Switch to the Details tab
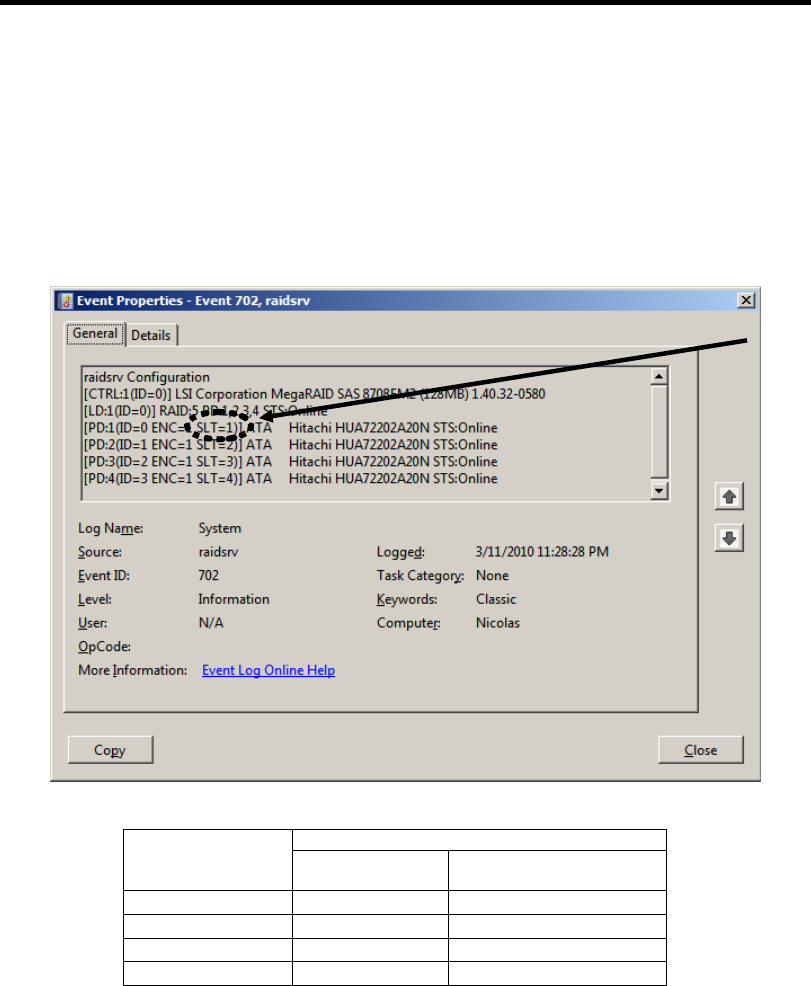 click(151, 335)
